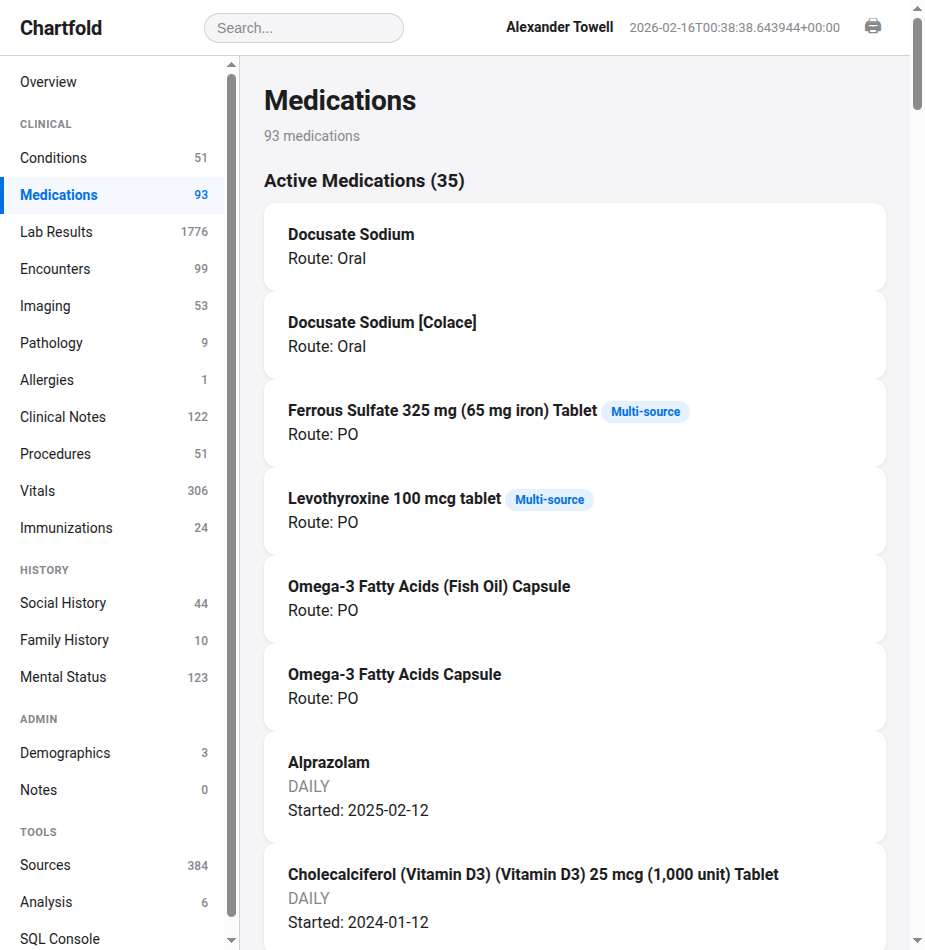Screen dimensions: 925x950
Task: Open the Demographics section
Action: click(65, 753)
